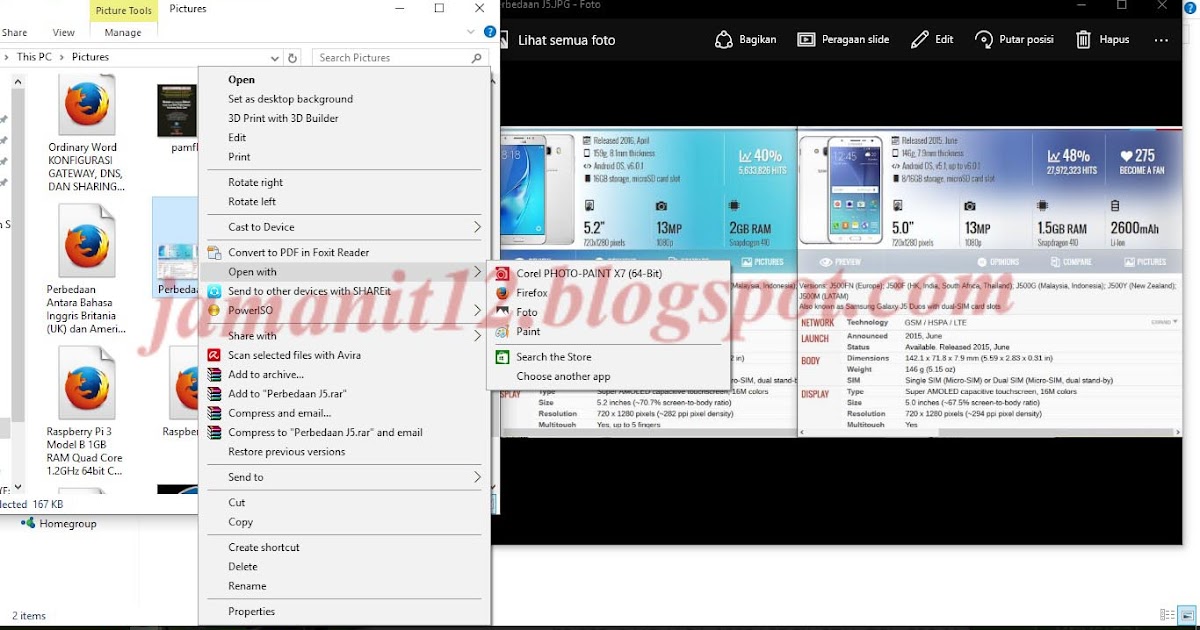Expand Cast to Device submenu

[344, 227]
